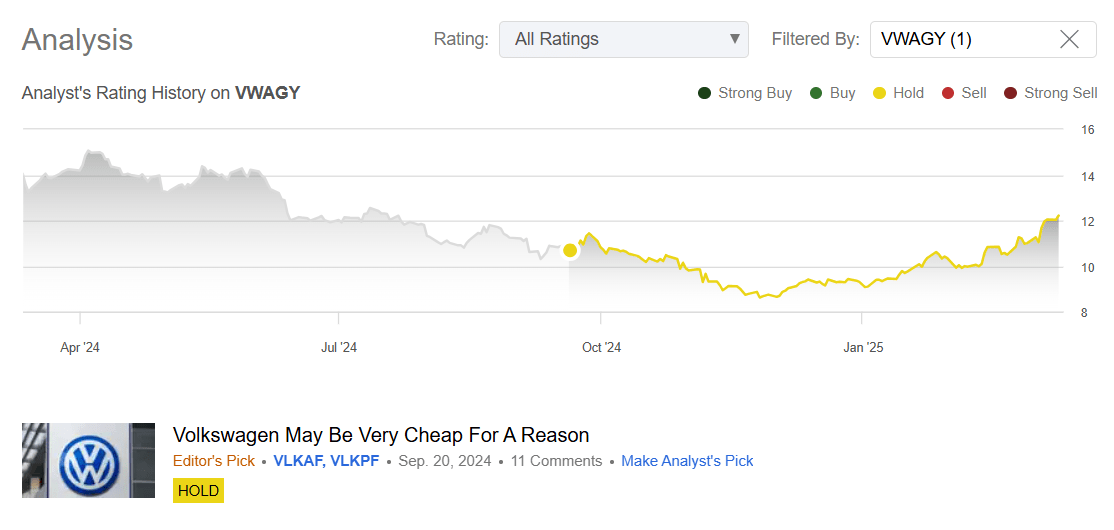1114x530 pixels.
Task: Open the 'Volkswagen May Be Very Cheap' article
Action: 381,435
